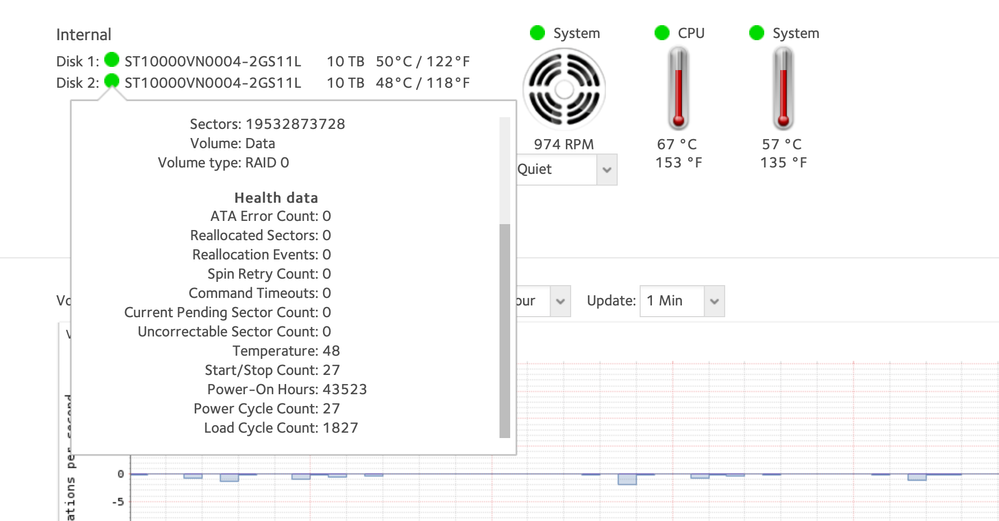
Task: Click the CPU 67 °C reading
Action: point(677,145)
